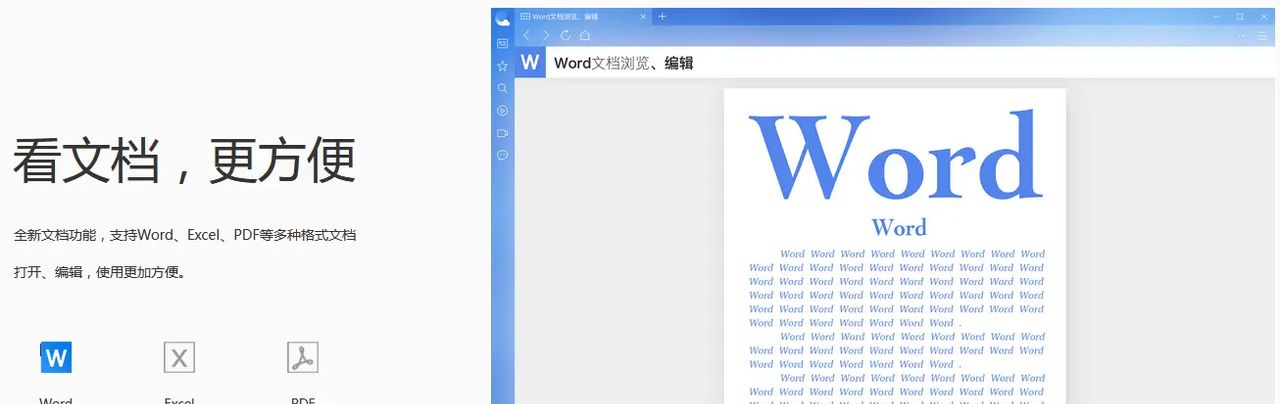Reload the page with refresh icon
This screenshot has height=404, width=1280.
pyautogui.click(x=565, y=35)
